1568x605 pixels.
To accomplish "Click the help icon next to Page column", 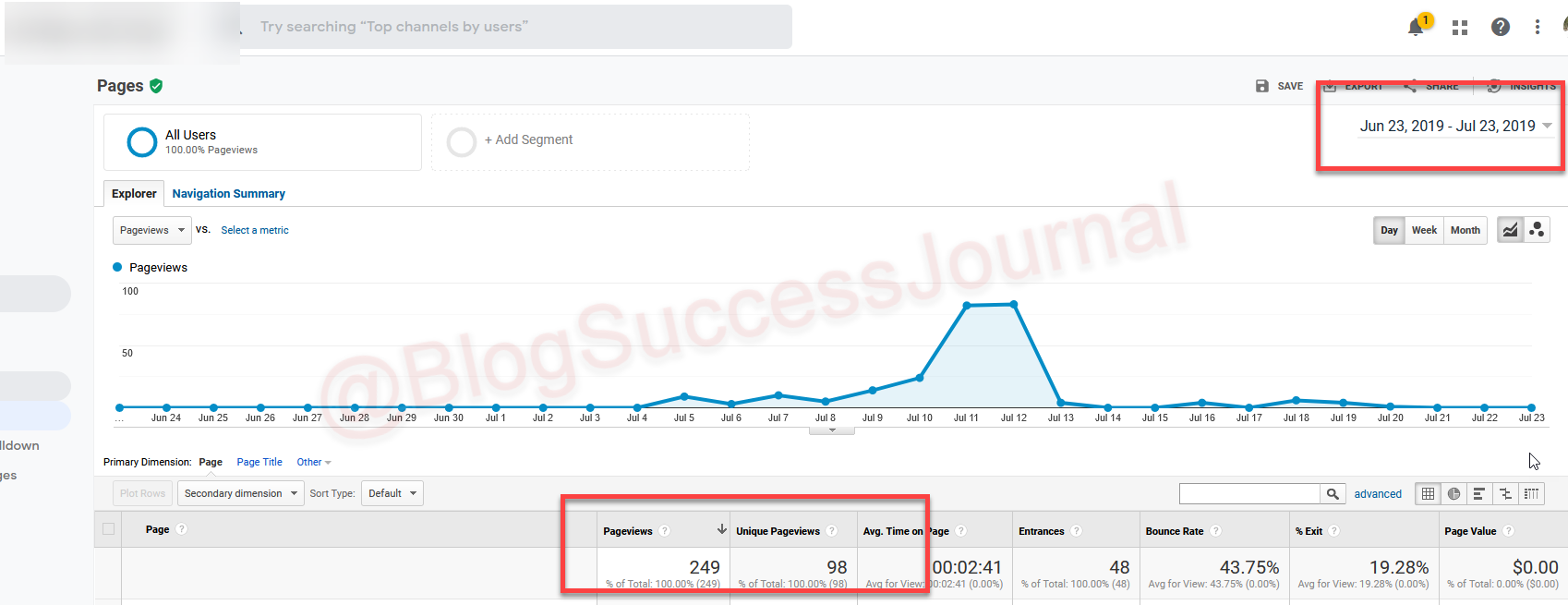I will pos(182,529).
